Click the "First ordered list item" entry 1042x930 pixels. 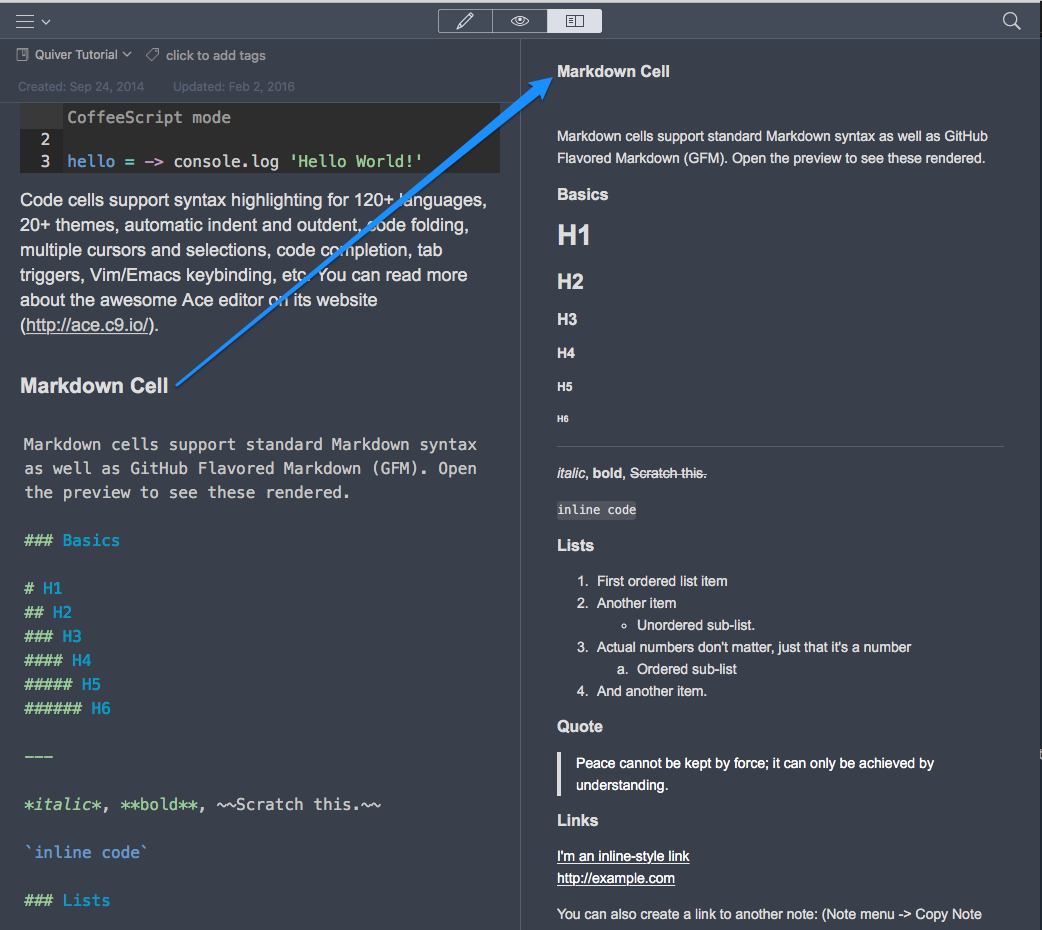tap(662, 581)
